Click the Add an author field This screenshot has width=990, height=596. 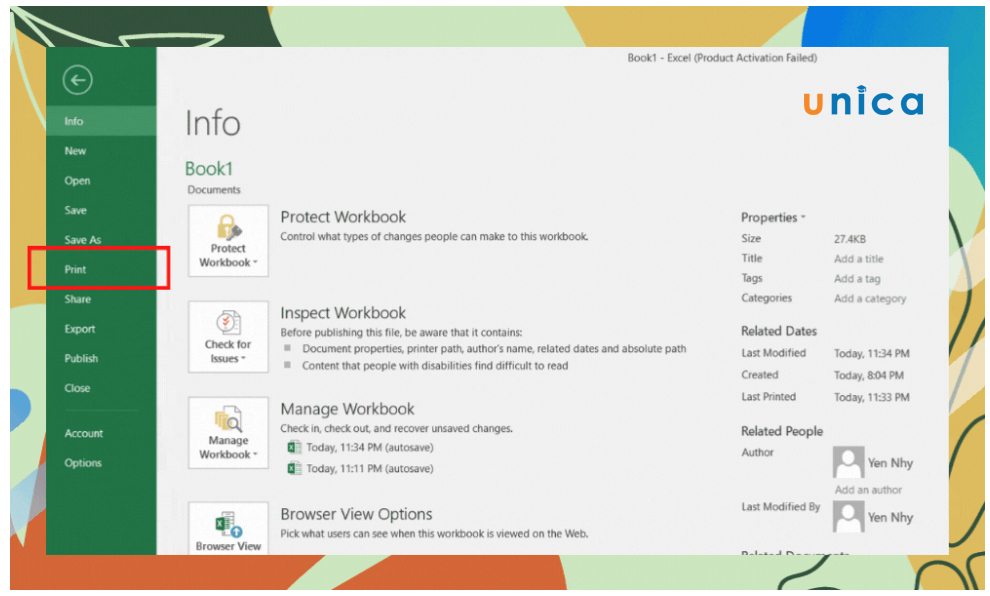(x=868, y=490)
